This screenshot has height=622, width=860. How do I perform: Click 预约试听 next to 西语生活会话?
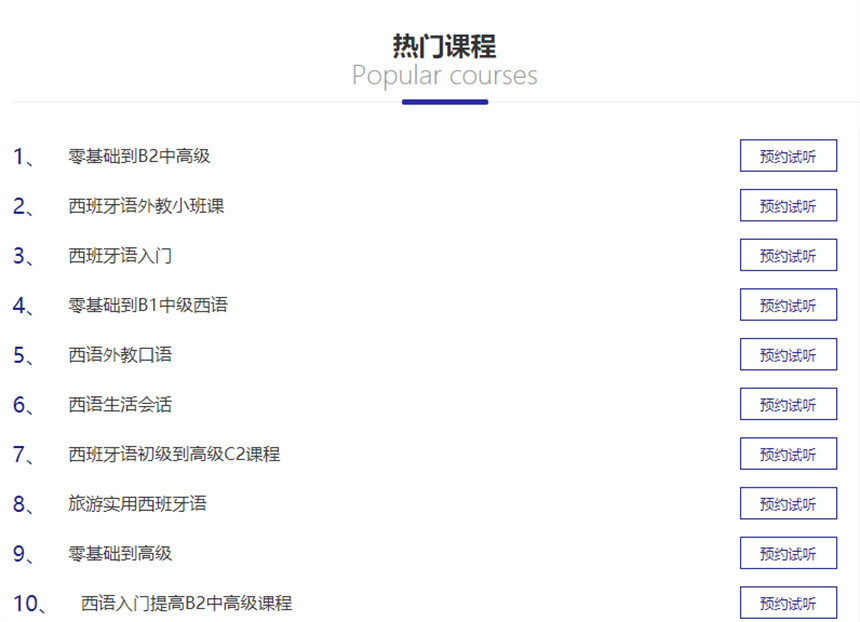pos(787,405)
